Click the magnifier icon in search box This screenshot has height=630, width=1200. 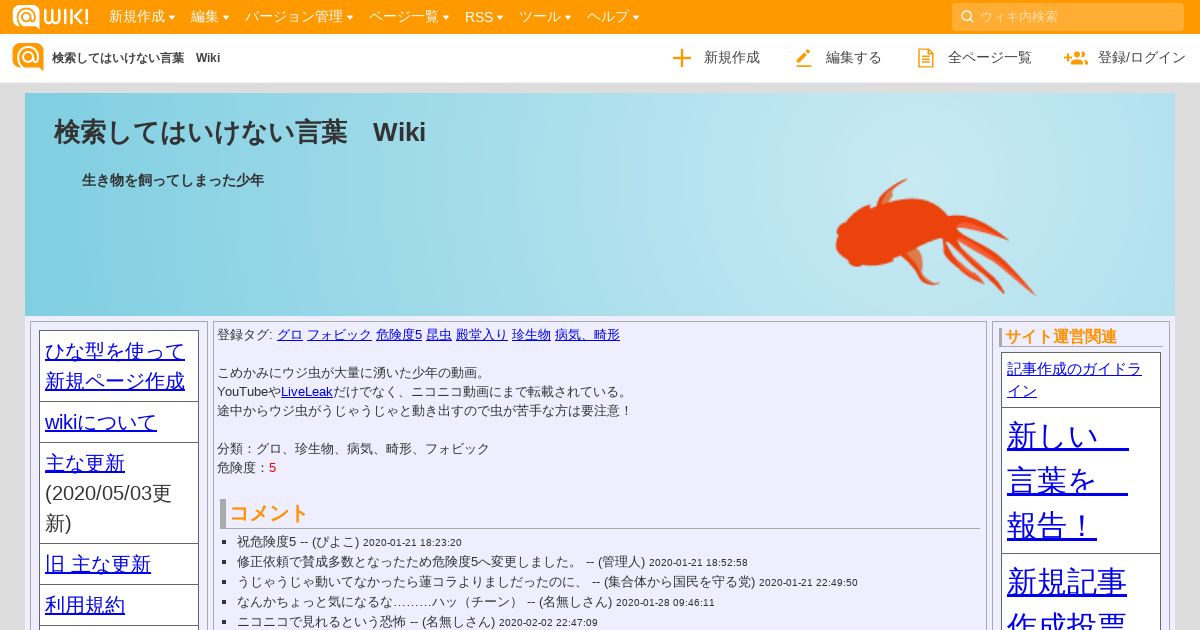pyautogui.click(x=967, y=16)
